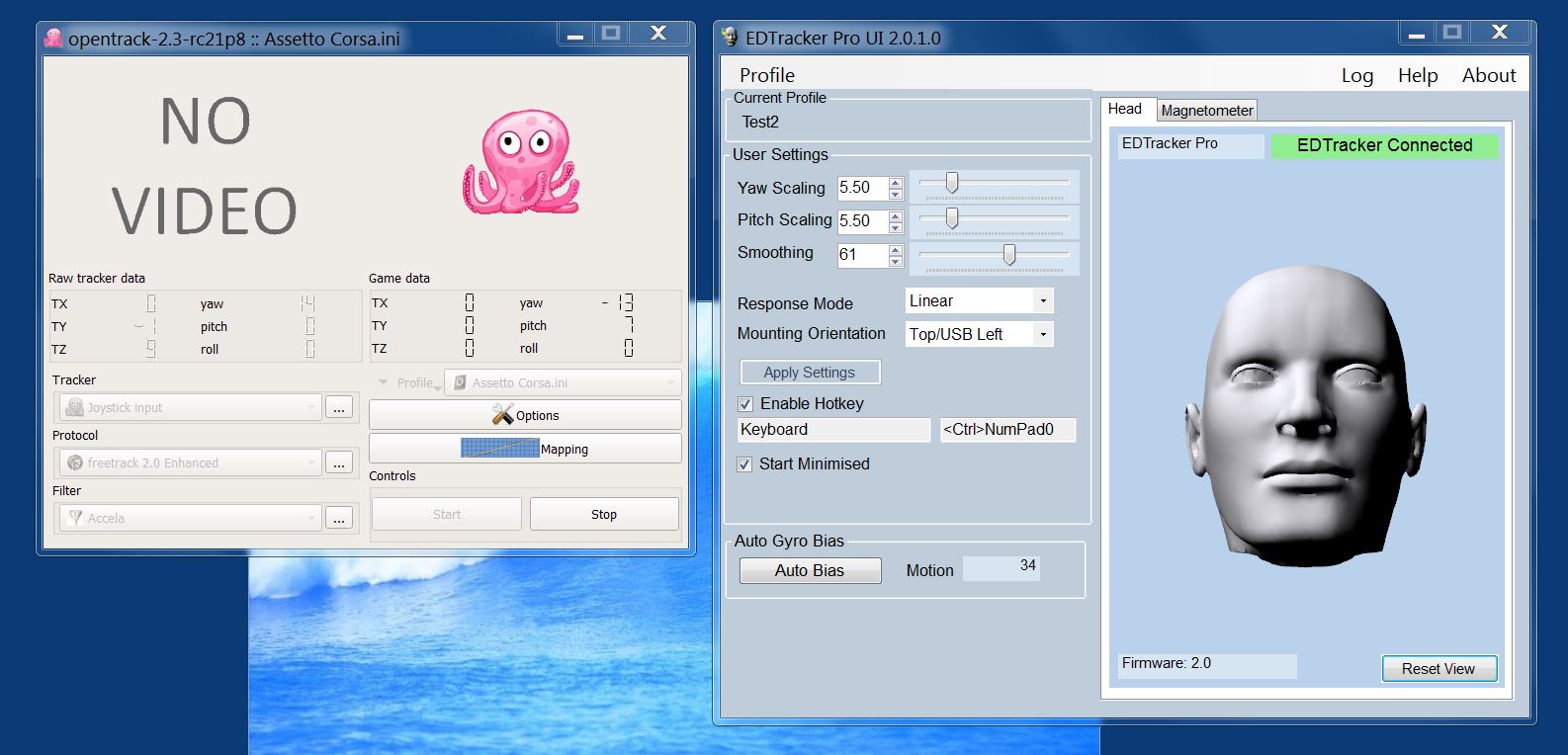1568x755 pixels.
Task: Click the Reset View button
Action: (1438, 669)
